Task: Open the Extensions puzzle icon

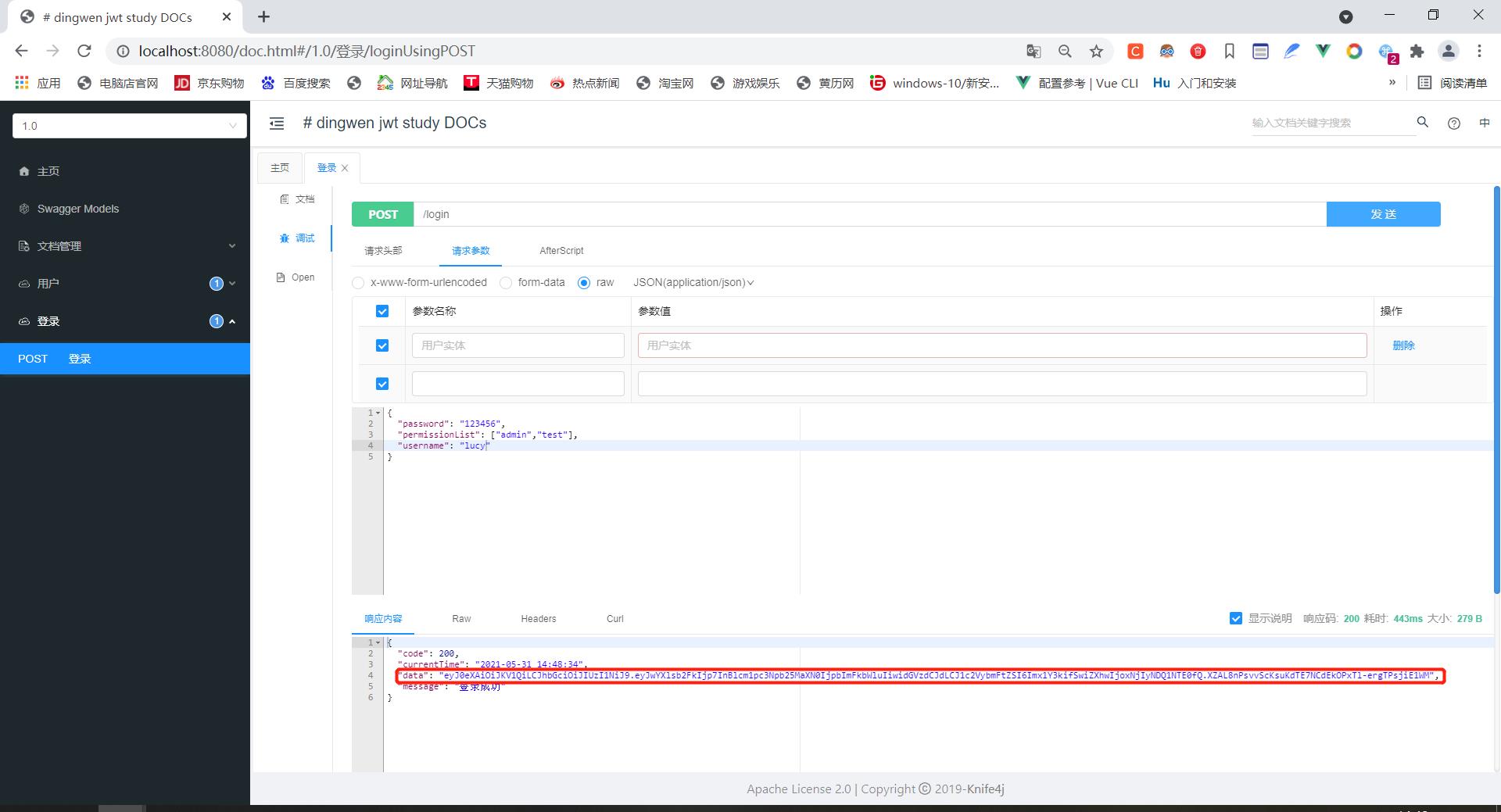Action: pos(1417,51)
